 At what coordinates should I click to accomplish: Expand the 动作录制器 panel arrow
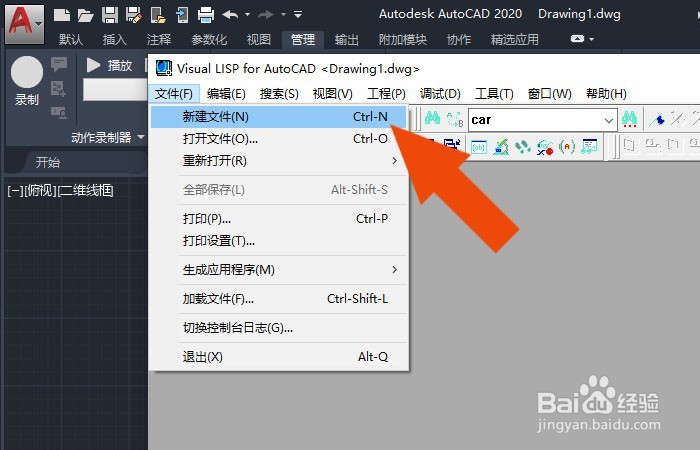coord(141,137)
